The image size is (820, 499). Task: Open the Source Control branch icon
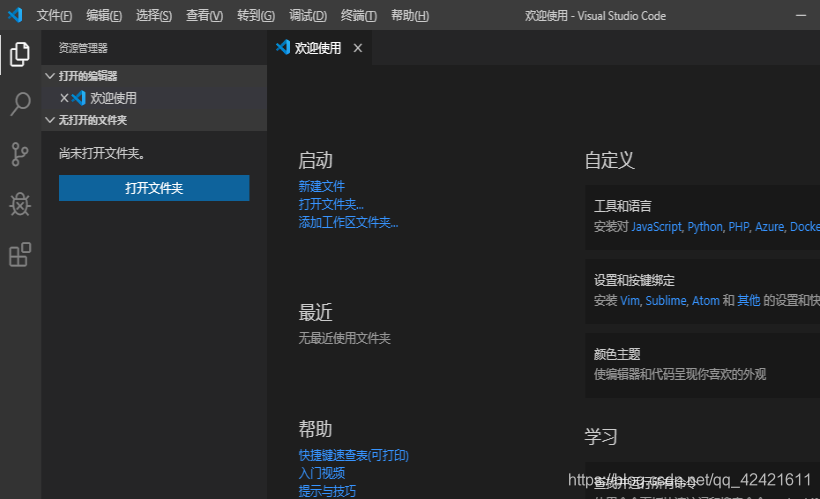(x=20, y=154)
